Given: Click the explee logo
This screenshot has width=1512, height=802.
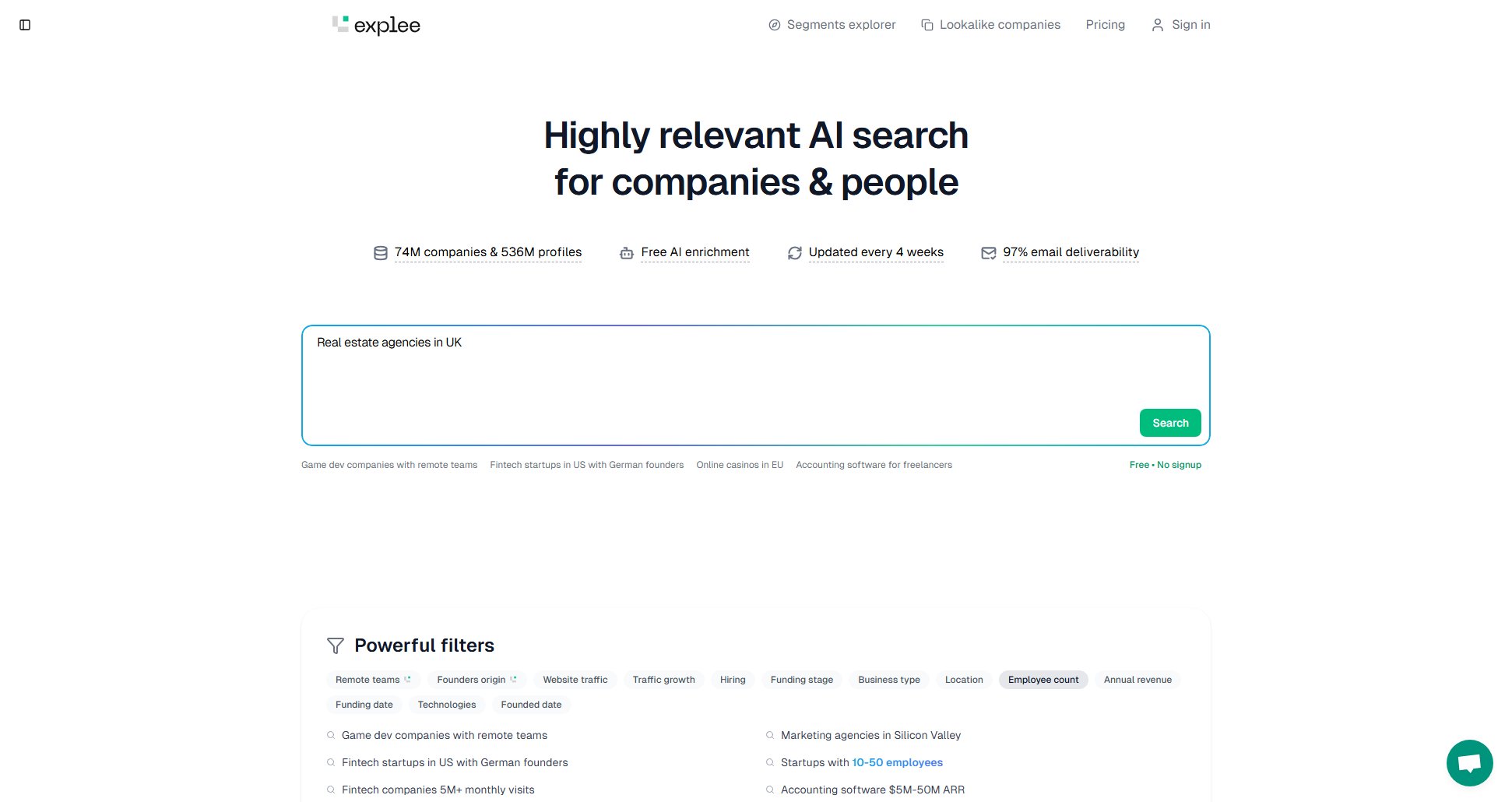Looking at the screenshot, I should click(376, 25).
